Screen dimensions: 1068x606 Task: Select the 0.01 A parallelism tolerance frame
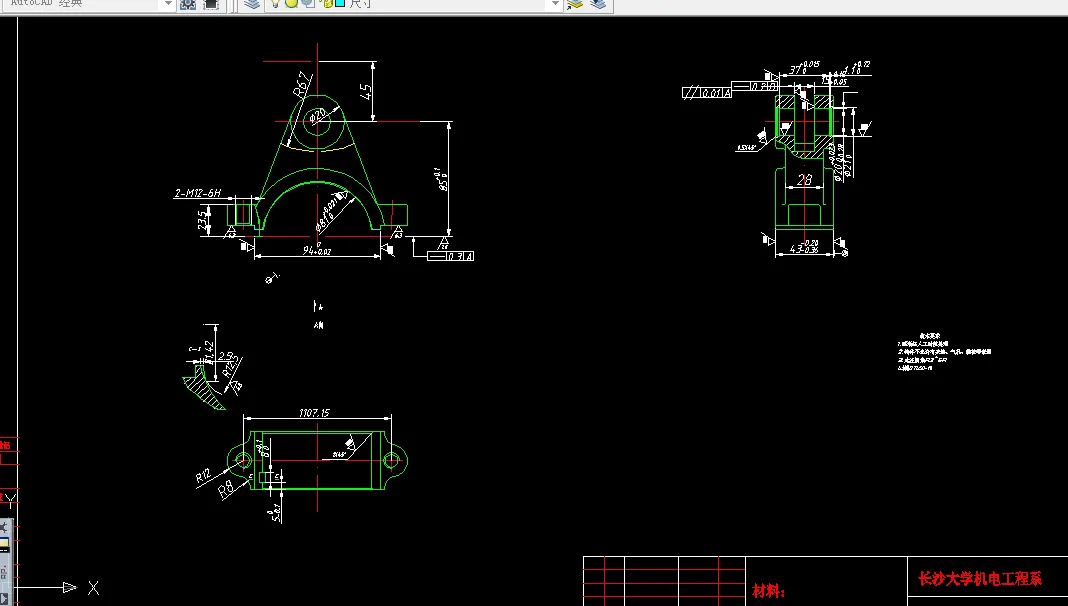point(707,93)
